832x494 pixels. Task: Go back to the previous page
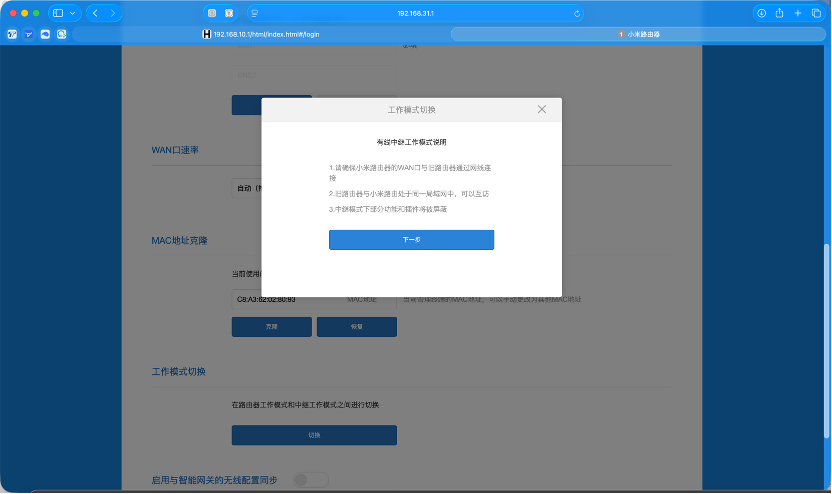95,13
